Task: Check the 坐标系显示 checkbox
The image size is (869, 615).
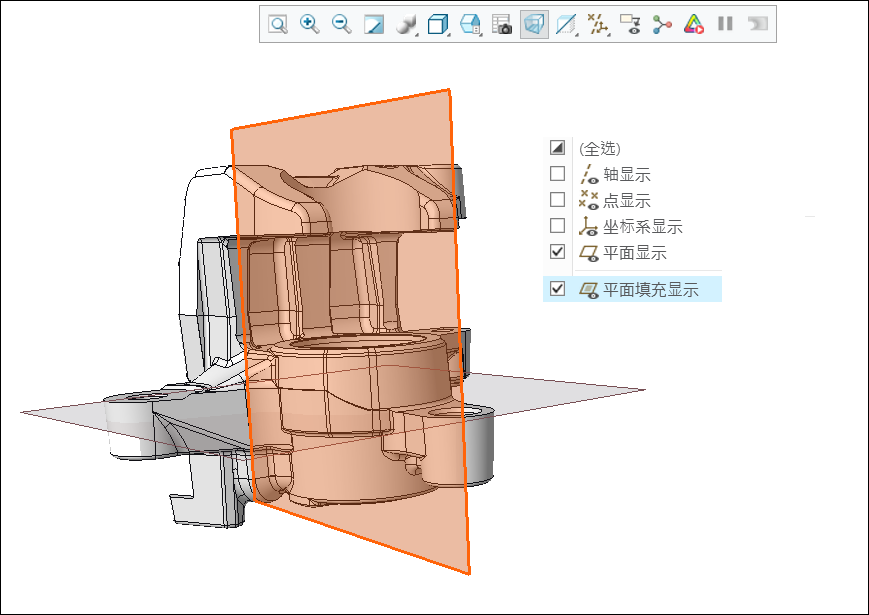Action: [558, 227]
